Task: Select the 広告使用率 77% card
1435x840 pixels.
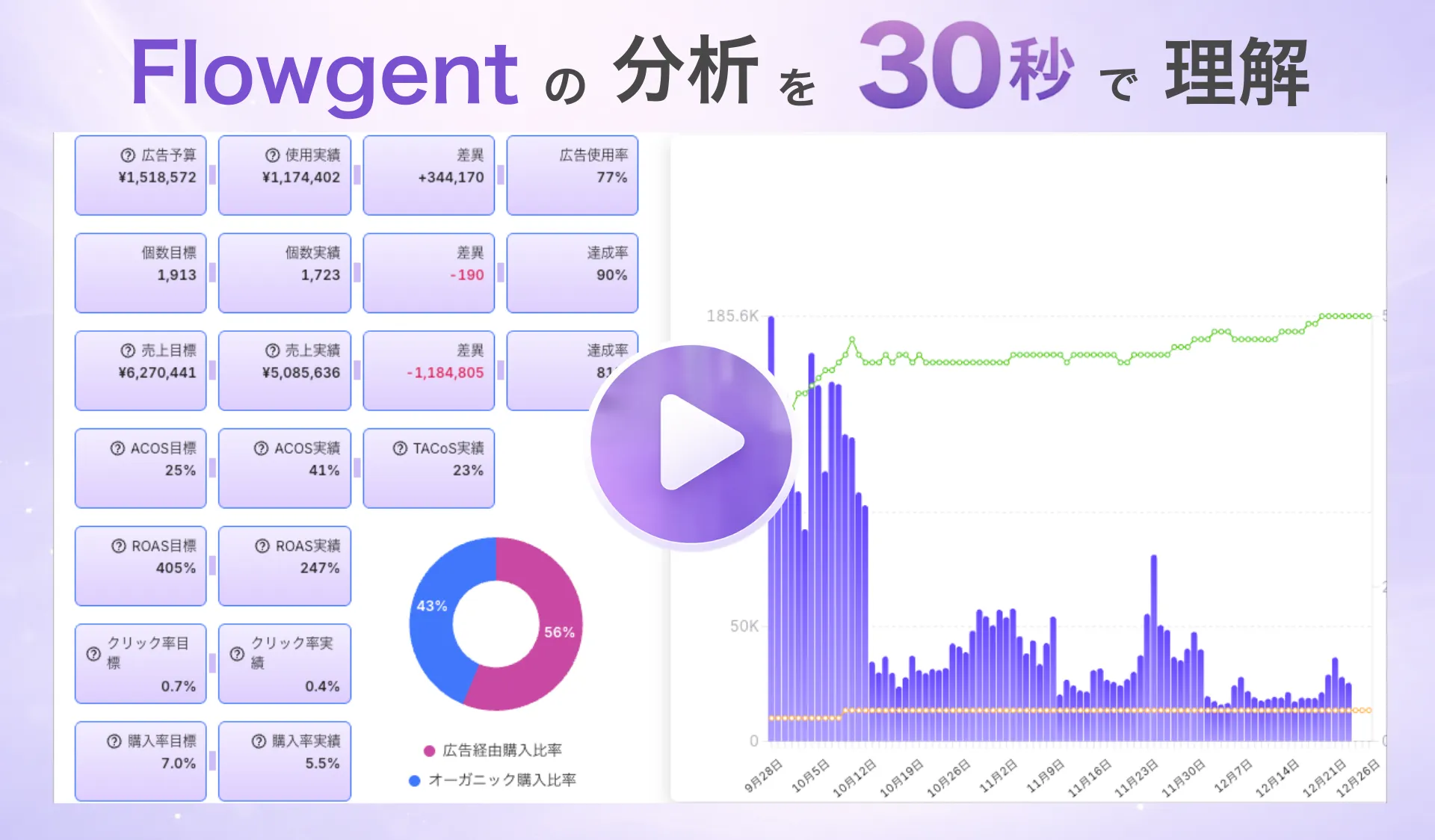Action: 573,176
